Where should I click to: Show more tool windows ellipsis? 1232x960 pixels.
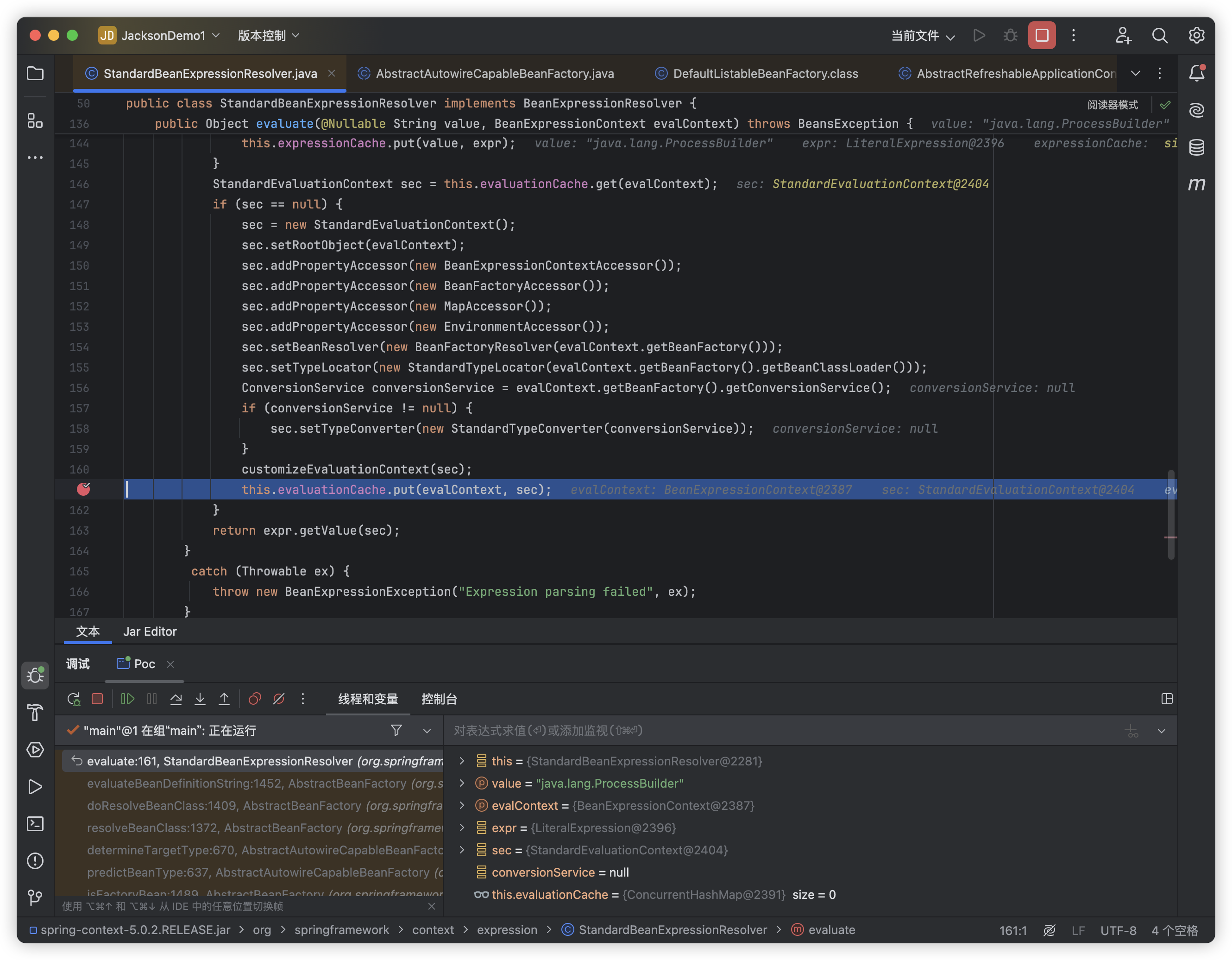(x=35, y=158)
